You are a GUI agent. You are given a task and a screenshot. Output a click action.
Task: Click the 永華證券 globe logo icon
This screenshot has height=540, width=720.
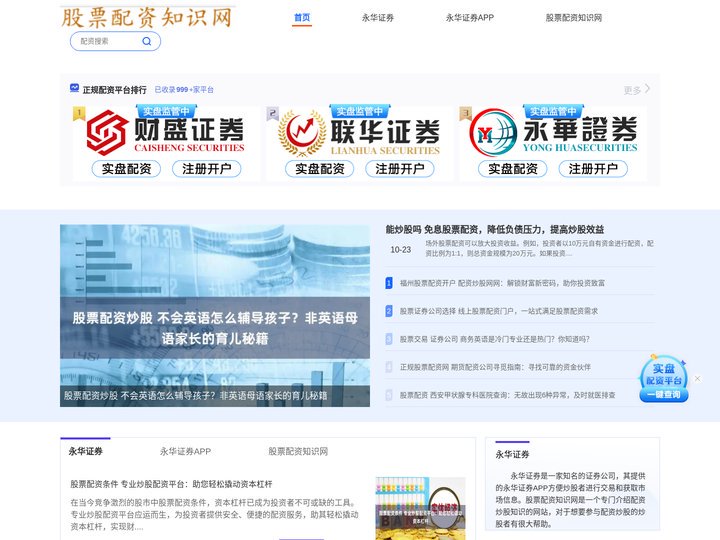(493, 132)
